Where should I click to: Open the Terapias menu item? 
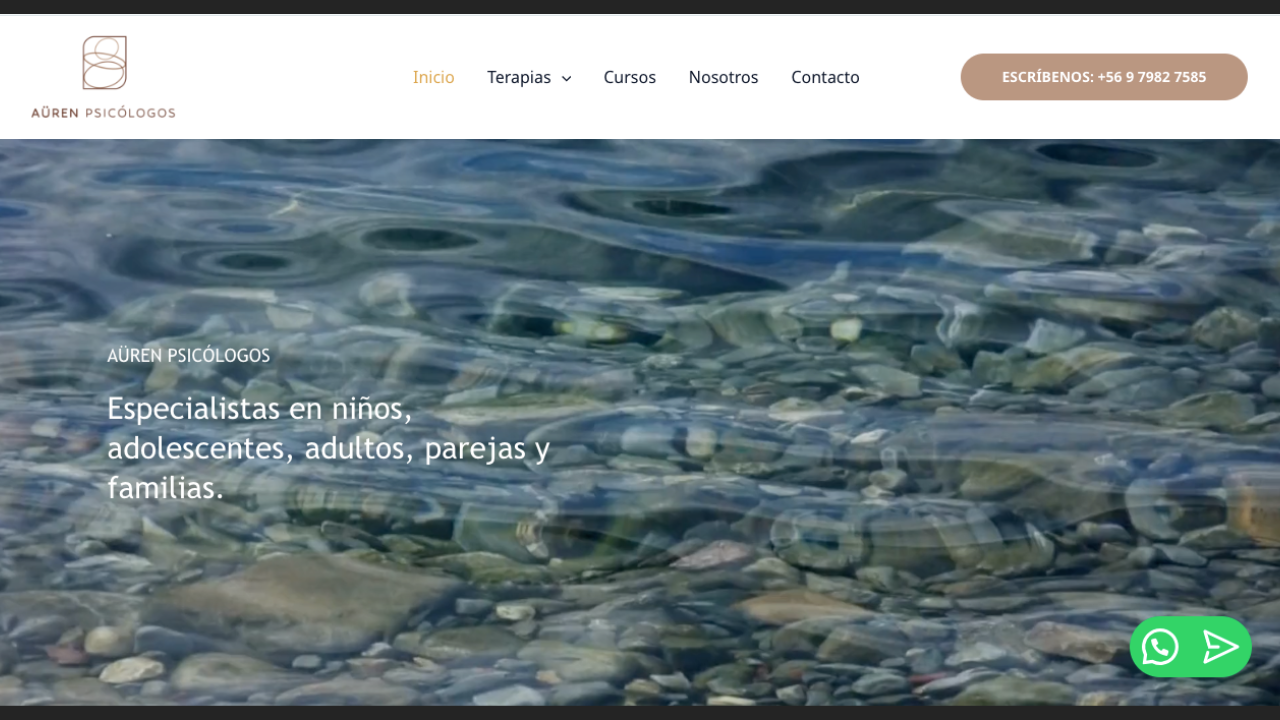[518, 77]
